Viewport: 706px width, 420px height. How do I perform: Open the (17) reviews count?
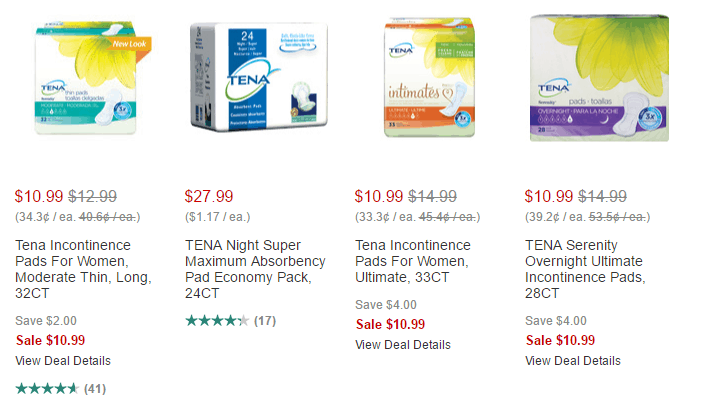(x=265, y=321)
